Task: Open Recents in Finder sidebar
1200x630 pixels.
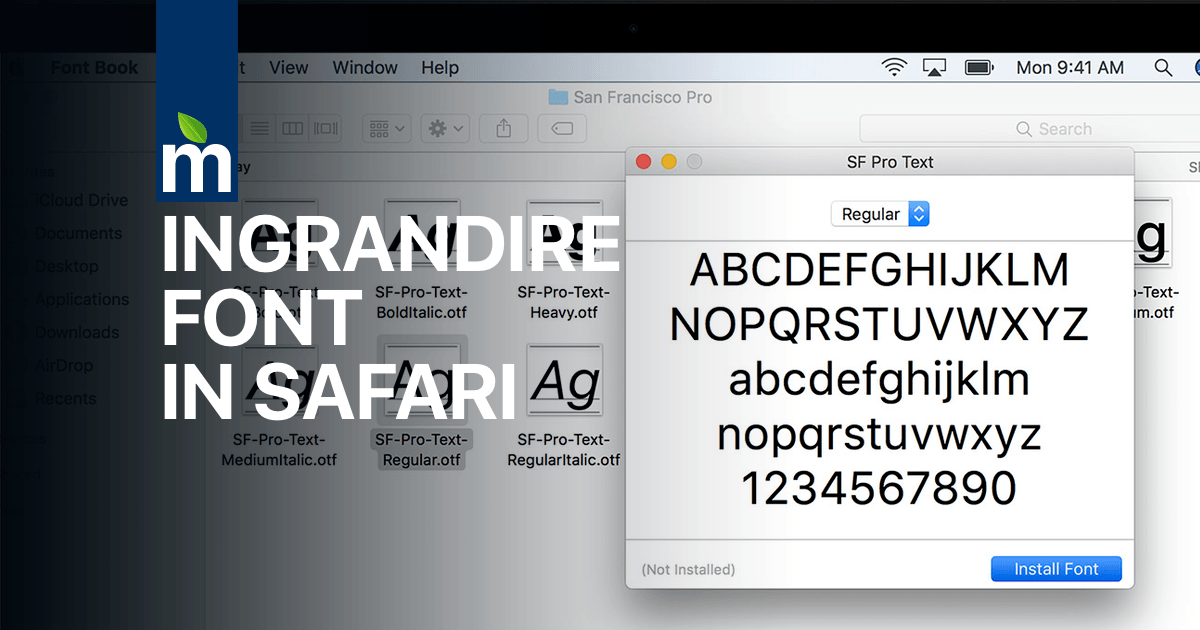Action: pyautogui.click(x=65, y=398)
